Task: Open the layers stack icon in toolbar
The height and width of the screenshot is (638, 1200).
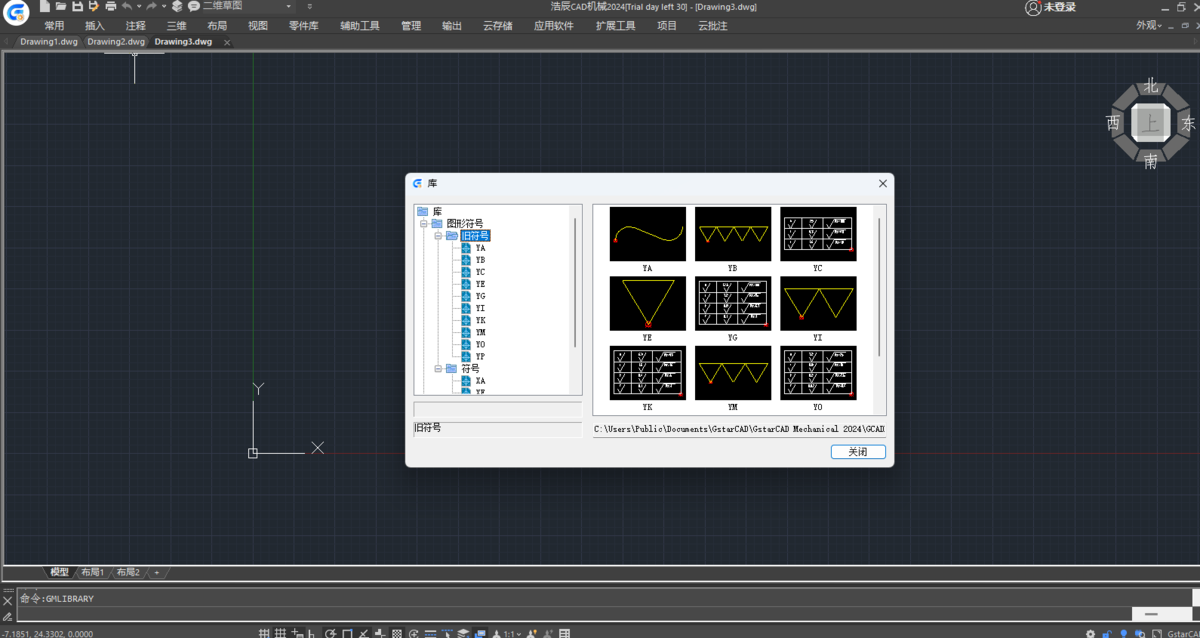Action: point(177,6)
